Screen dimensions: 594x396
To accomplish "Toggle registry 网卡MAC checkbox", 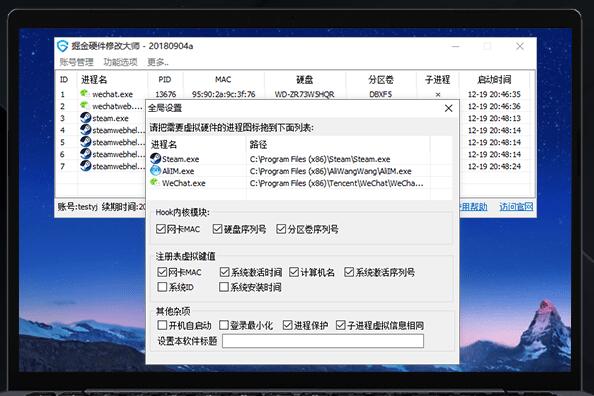I will [162, 272].
